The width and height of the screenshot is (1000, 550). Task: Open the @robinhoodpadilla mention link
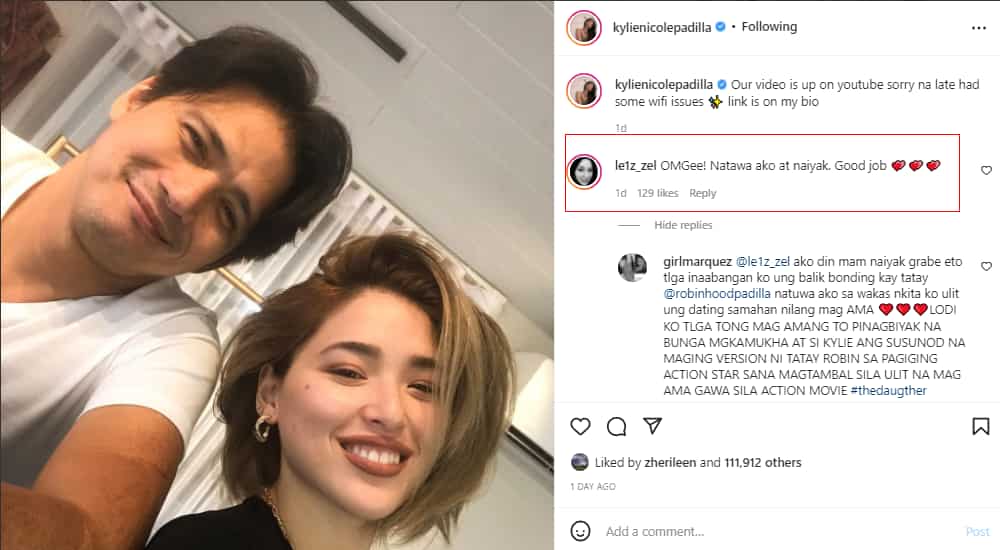[x=717, y=294]
